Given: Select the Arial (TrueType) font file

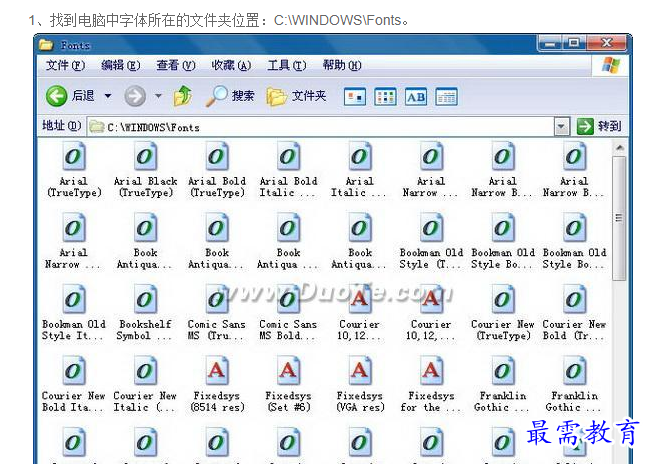Looking at the screenshot, I should point(74,170).
